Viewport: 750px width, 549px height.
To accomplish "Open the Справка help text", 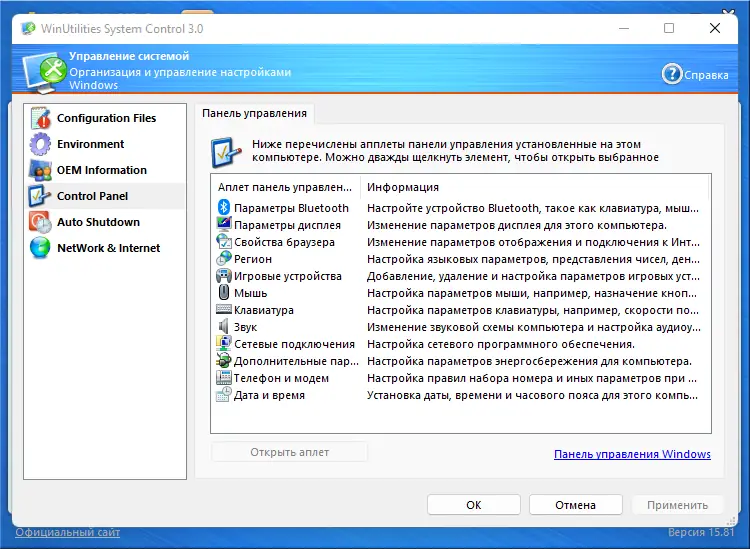I will (x=706, y=75).
